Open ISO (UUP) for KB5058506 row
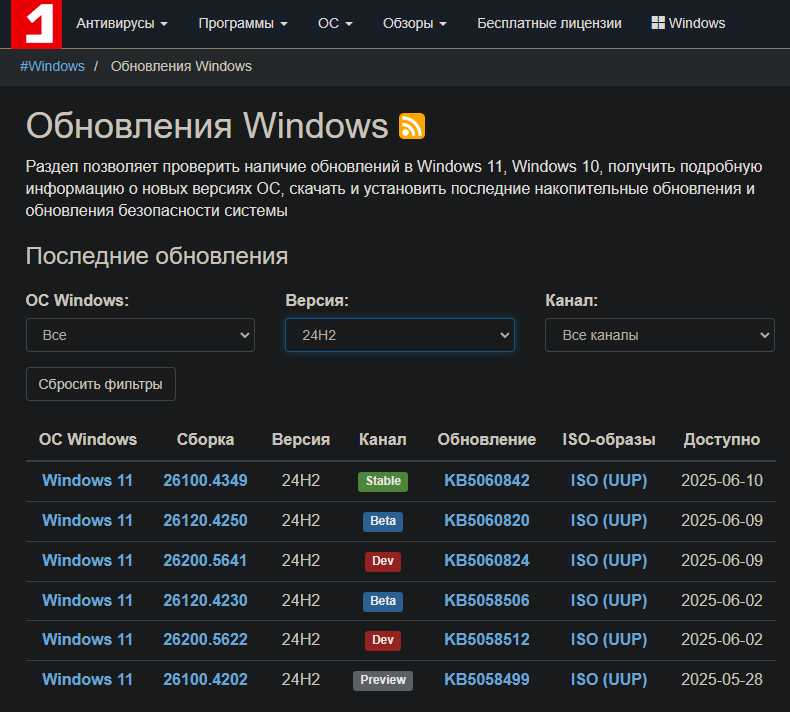 (609, 601)
